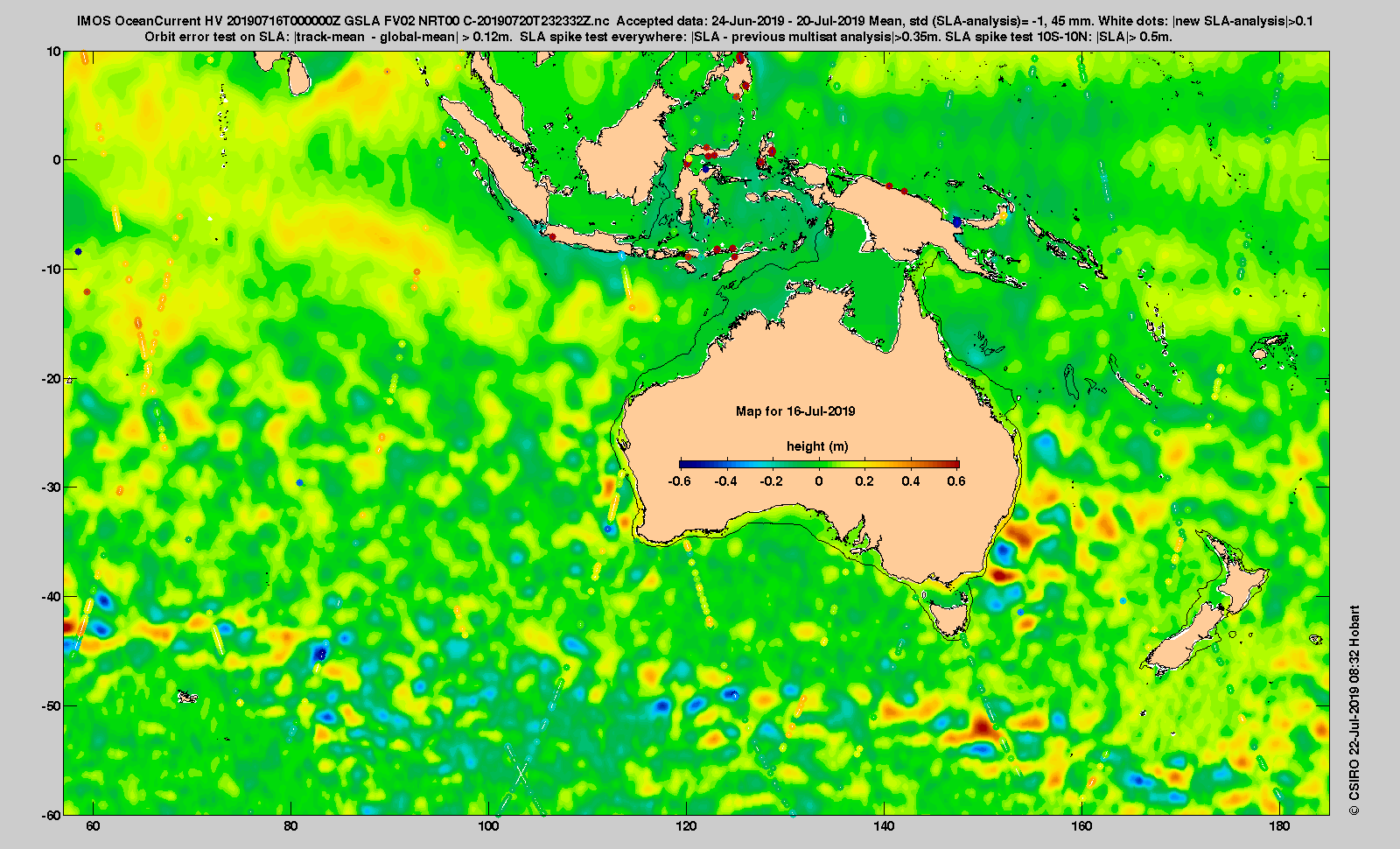Viewport: 1400px width, 849px height.
Task: Click the 0 colorbar tick label
Action: [x=819, y=481]
